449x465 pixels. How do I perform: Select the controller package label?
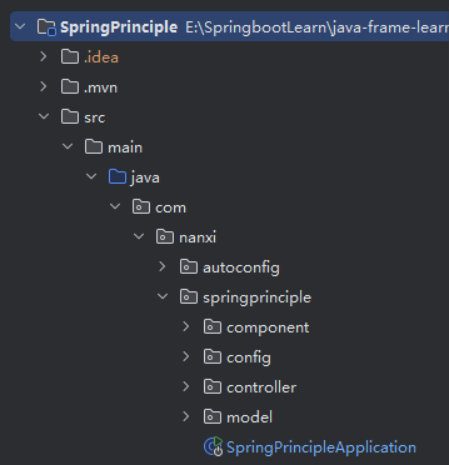[x=261, y=387]
